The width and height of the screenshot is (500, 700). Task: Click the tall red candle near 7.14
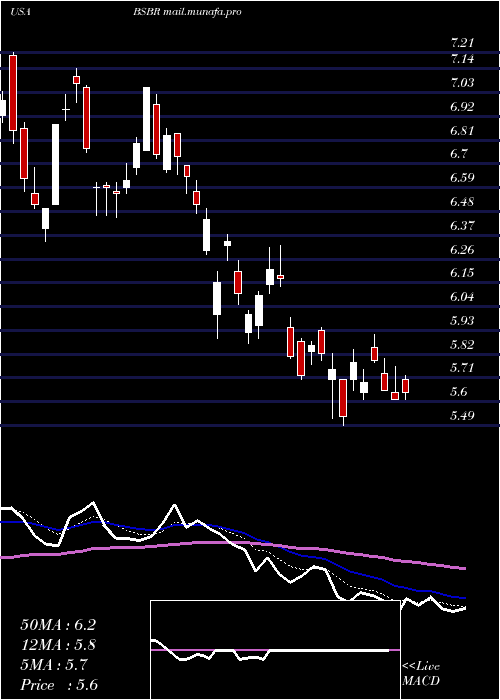pyautogui.click(x=13, y=93)
